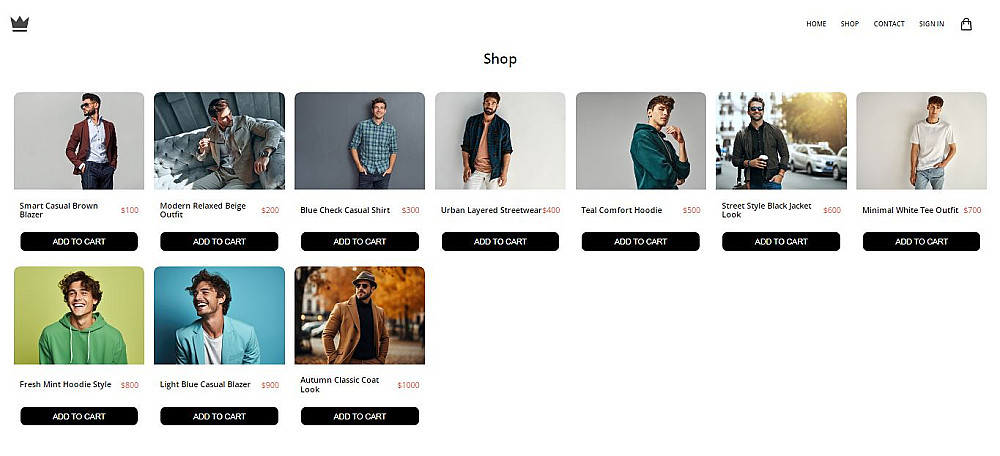Click the Sign In link
Screen dimensions: 1000x456
coord(931,24)
